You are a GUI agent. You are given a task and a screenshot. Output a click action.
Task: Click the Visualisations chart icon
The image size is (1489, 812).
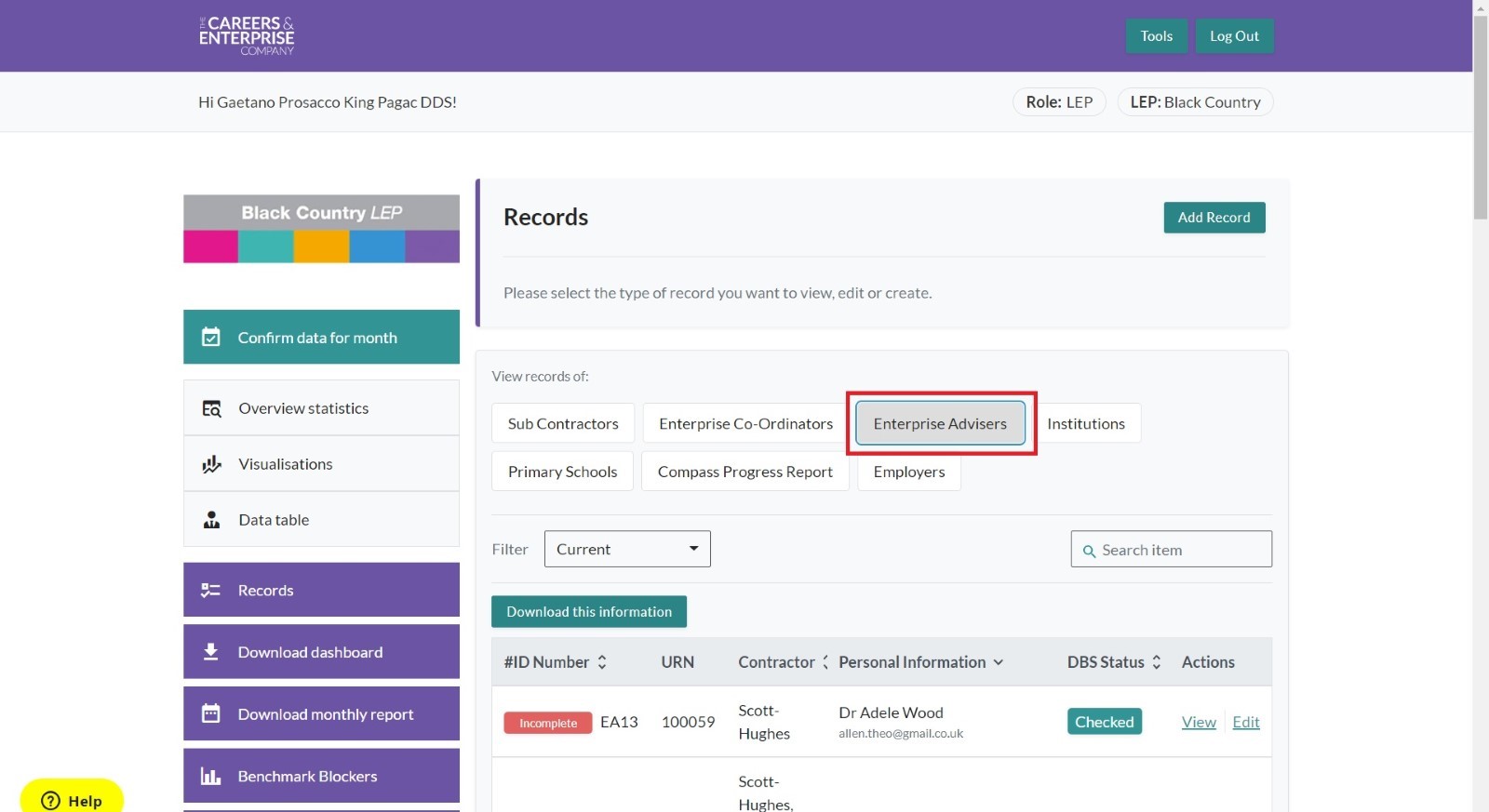(211, 464)
